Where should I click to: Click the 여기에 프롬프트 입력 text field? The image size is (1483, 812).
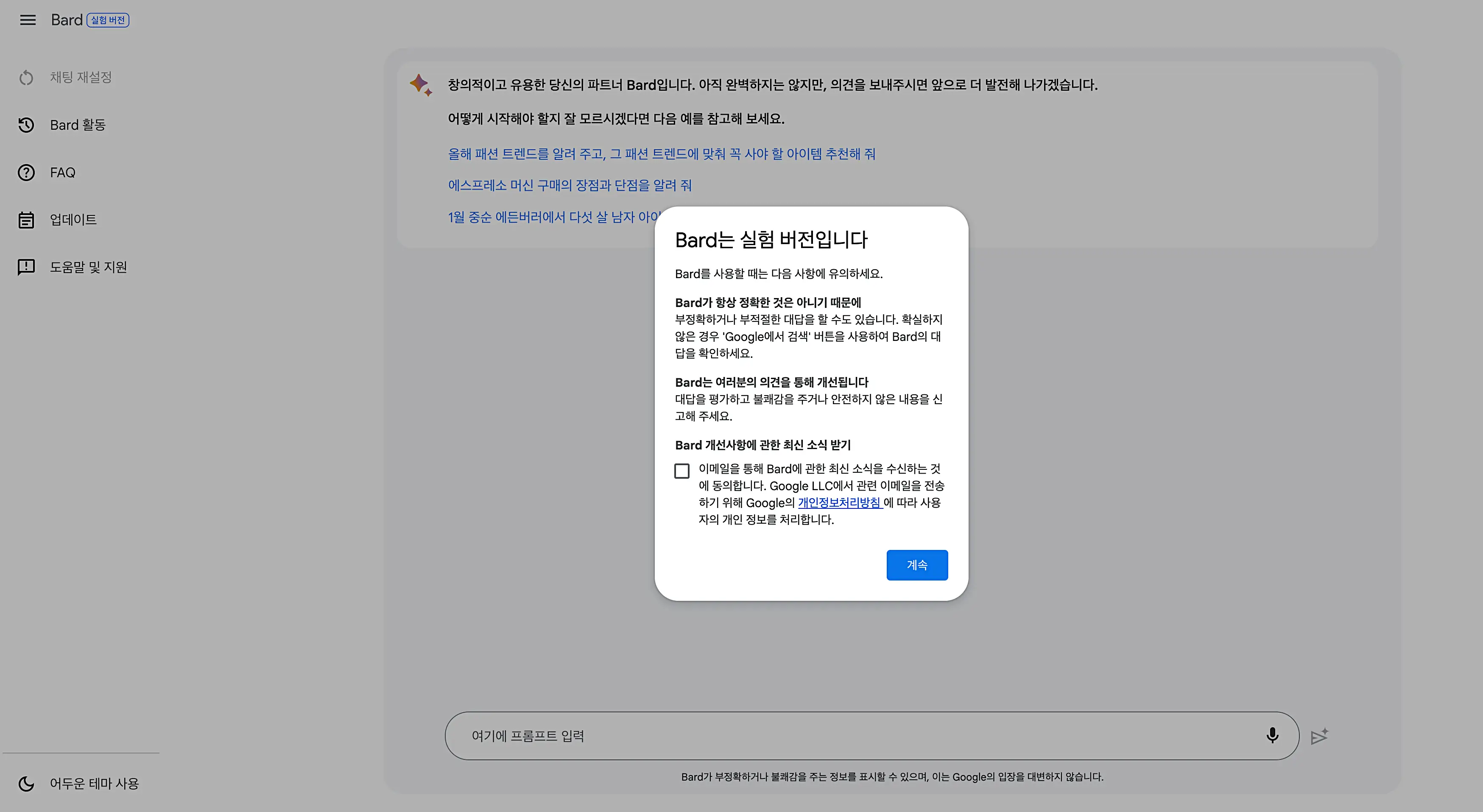click(x=871, y=736)
